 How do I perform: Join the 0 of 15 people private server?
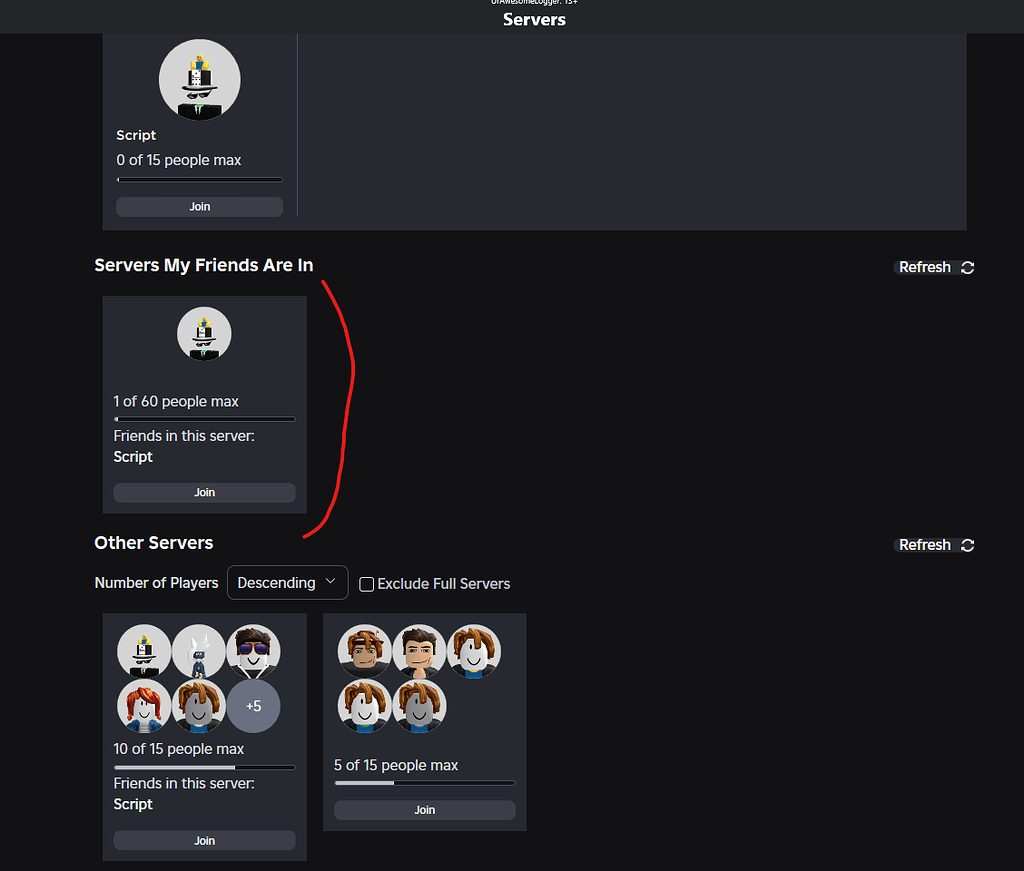[199, 206]
